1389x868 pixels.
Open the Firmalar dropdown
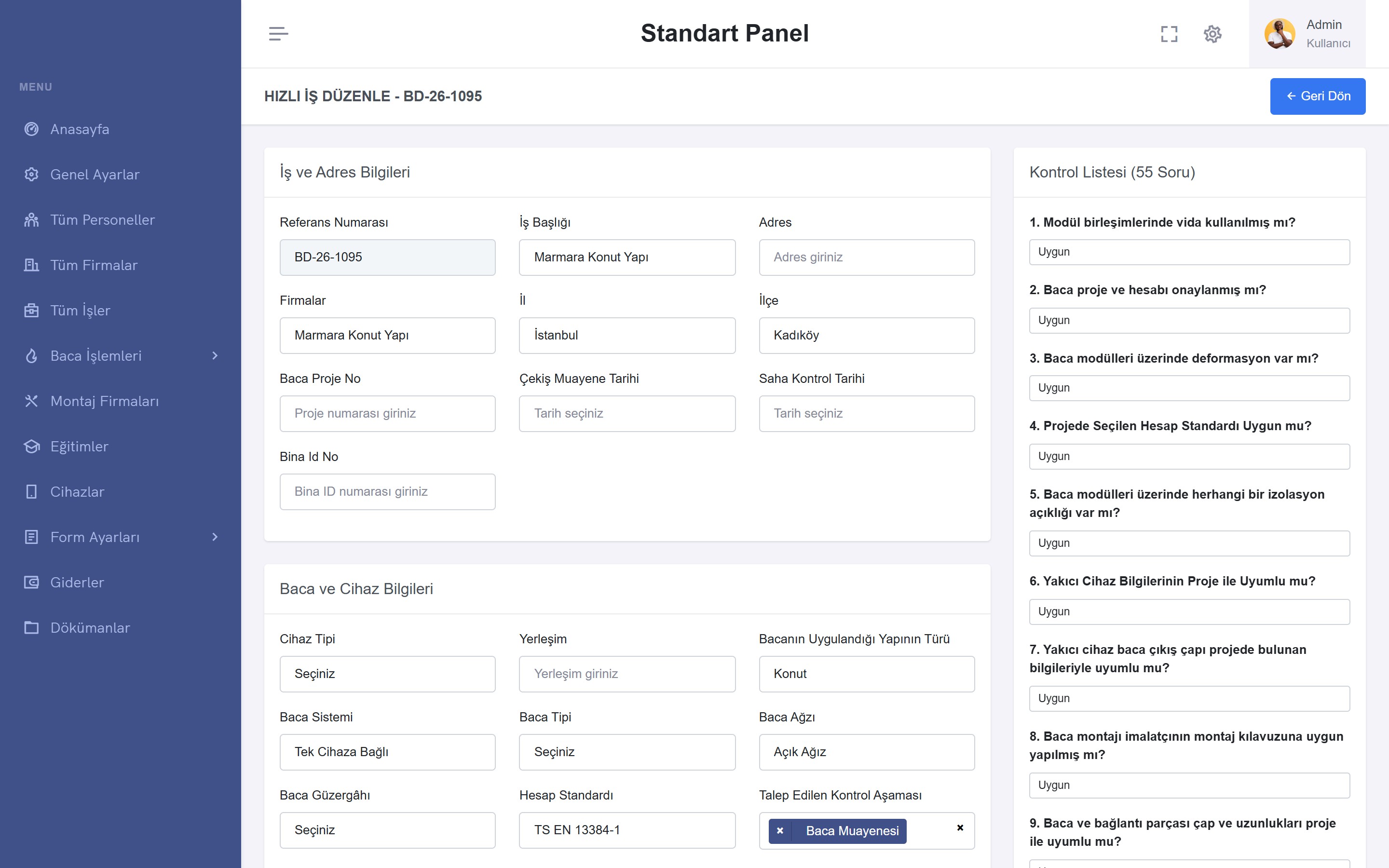coord(387,335)
